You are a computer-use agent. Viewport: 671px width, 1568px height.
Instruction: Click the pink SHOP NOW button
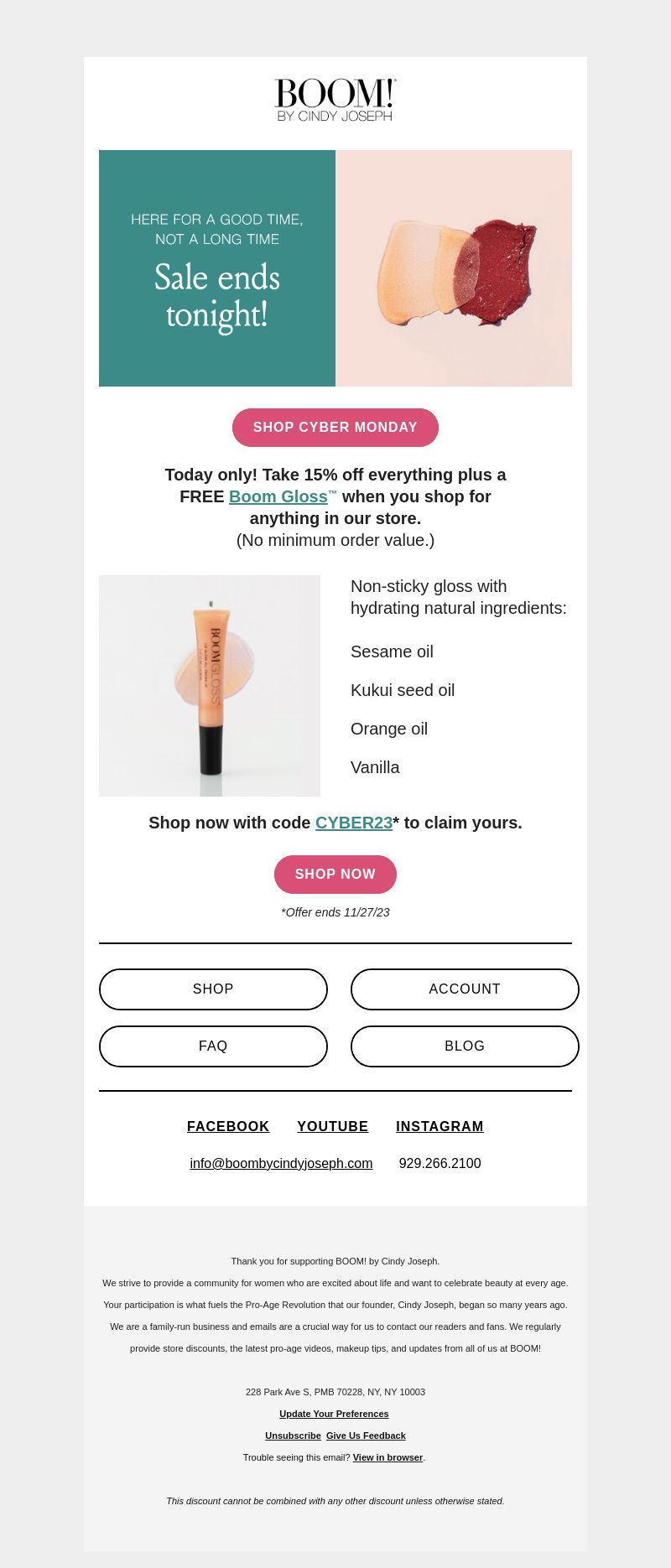click(335, 875)
